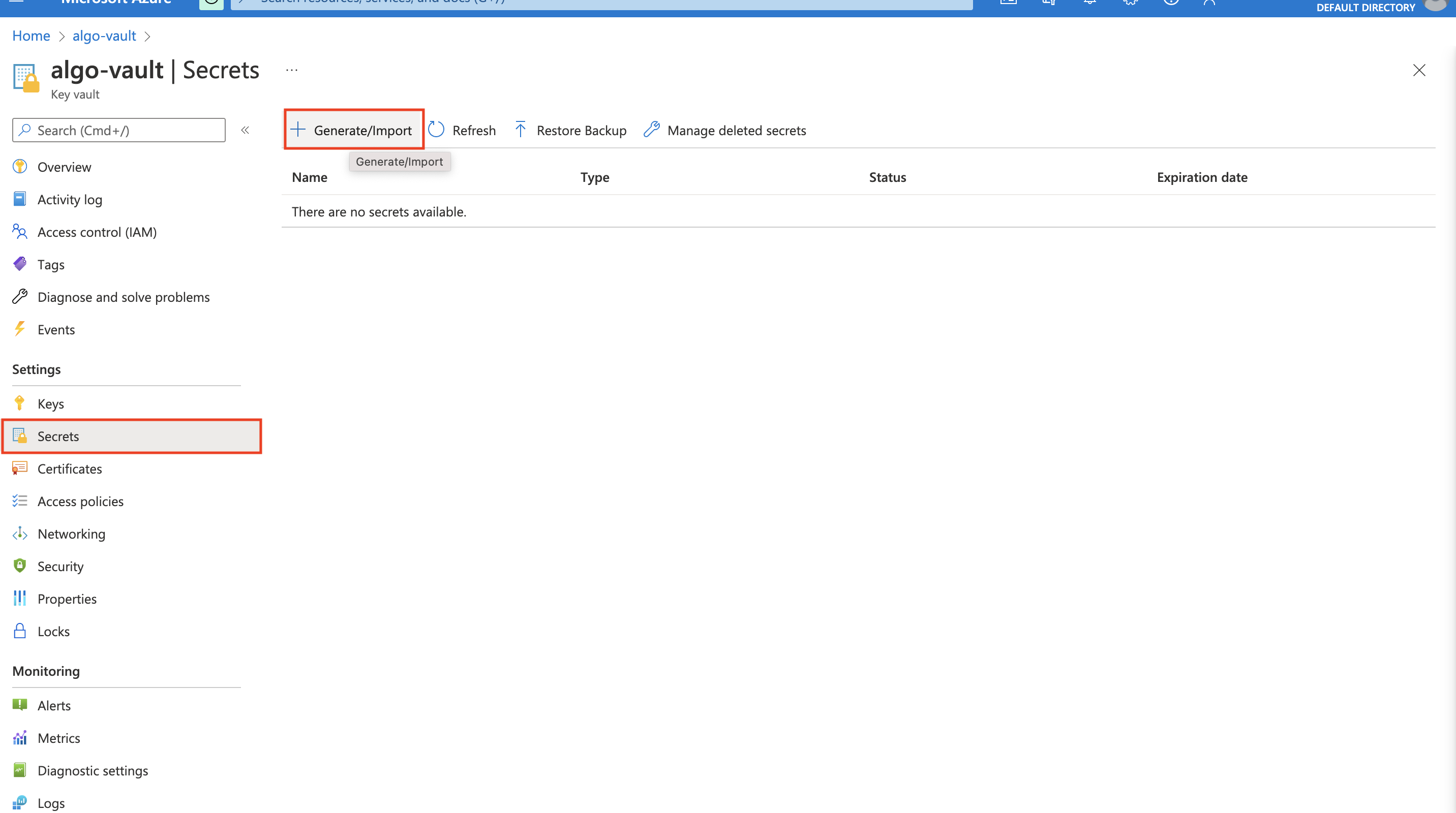Open Access control (IAM) in sidebar
The height and width of the screenshot is (813, 1456).
coord(97,232)
